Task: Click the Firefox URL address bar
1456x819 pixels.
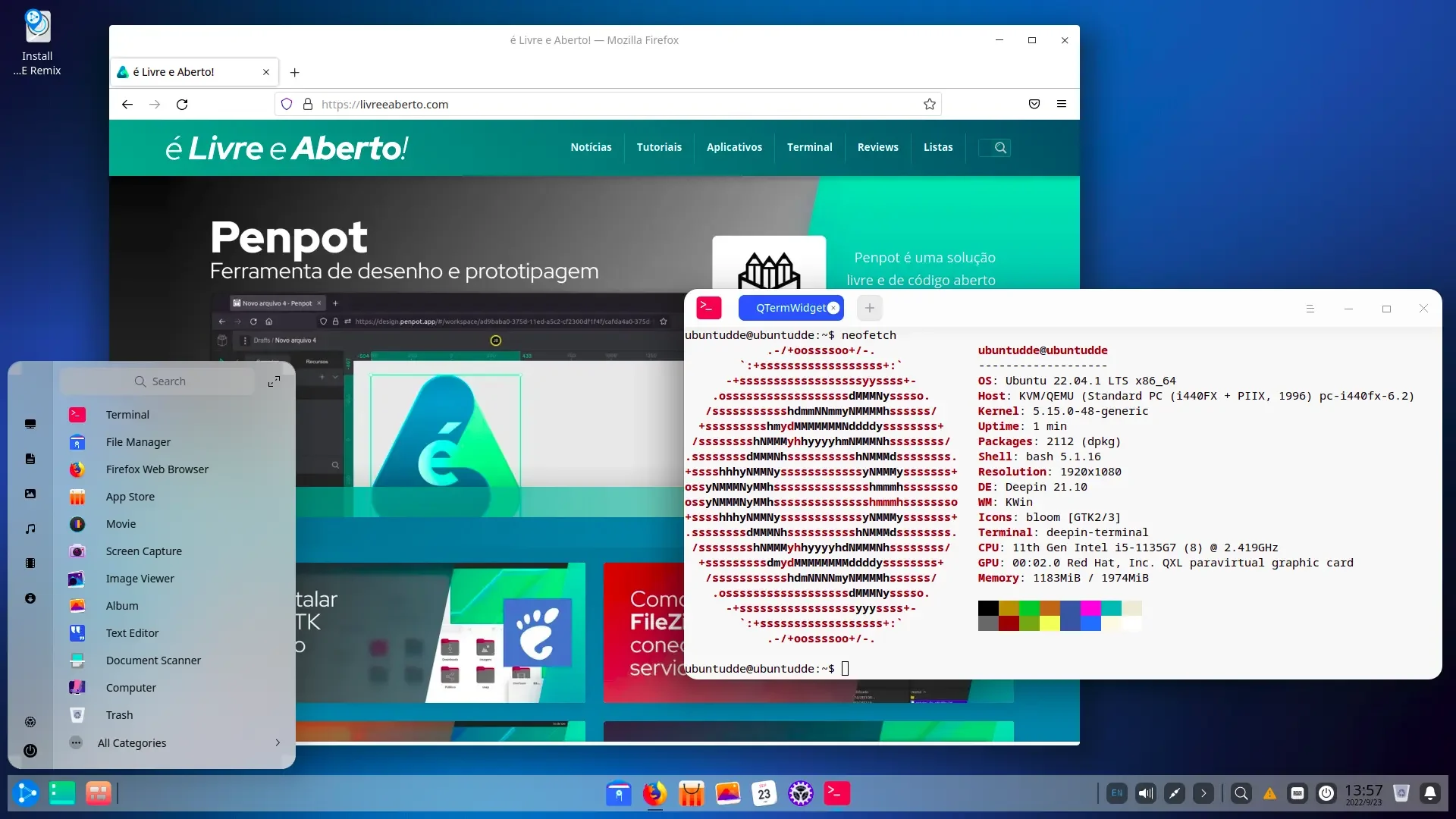Action: tap(608, 105)
